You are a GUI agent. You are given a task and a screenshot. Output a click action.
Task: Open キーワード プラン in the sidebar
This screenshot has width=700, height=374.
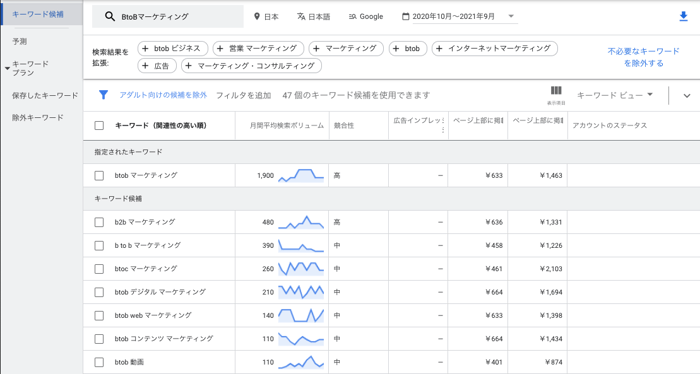[30, 68]
